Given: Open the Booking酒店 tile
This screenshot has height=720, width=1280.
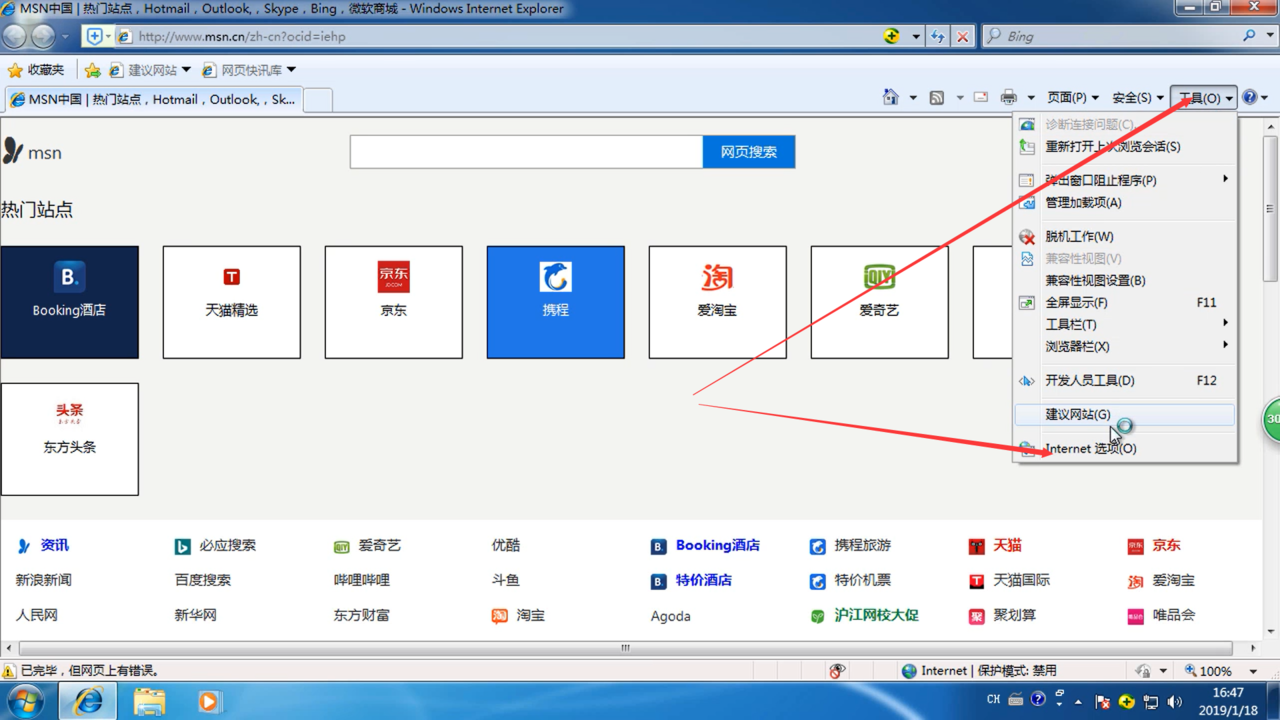Looking at the screenshot, I should pos(70,302).
